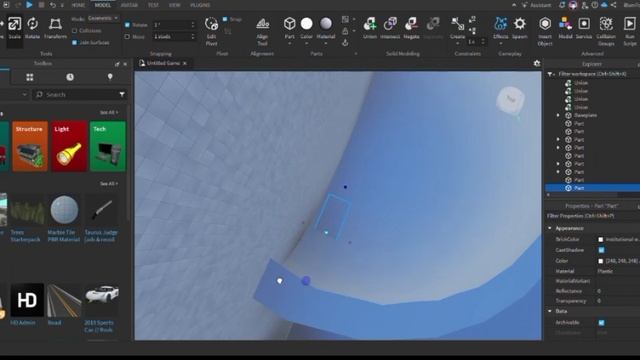Viewport: 640px width, 360px height.
Task: Toggle the Collisions checkbox
Action: 74,31
